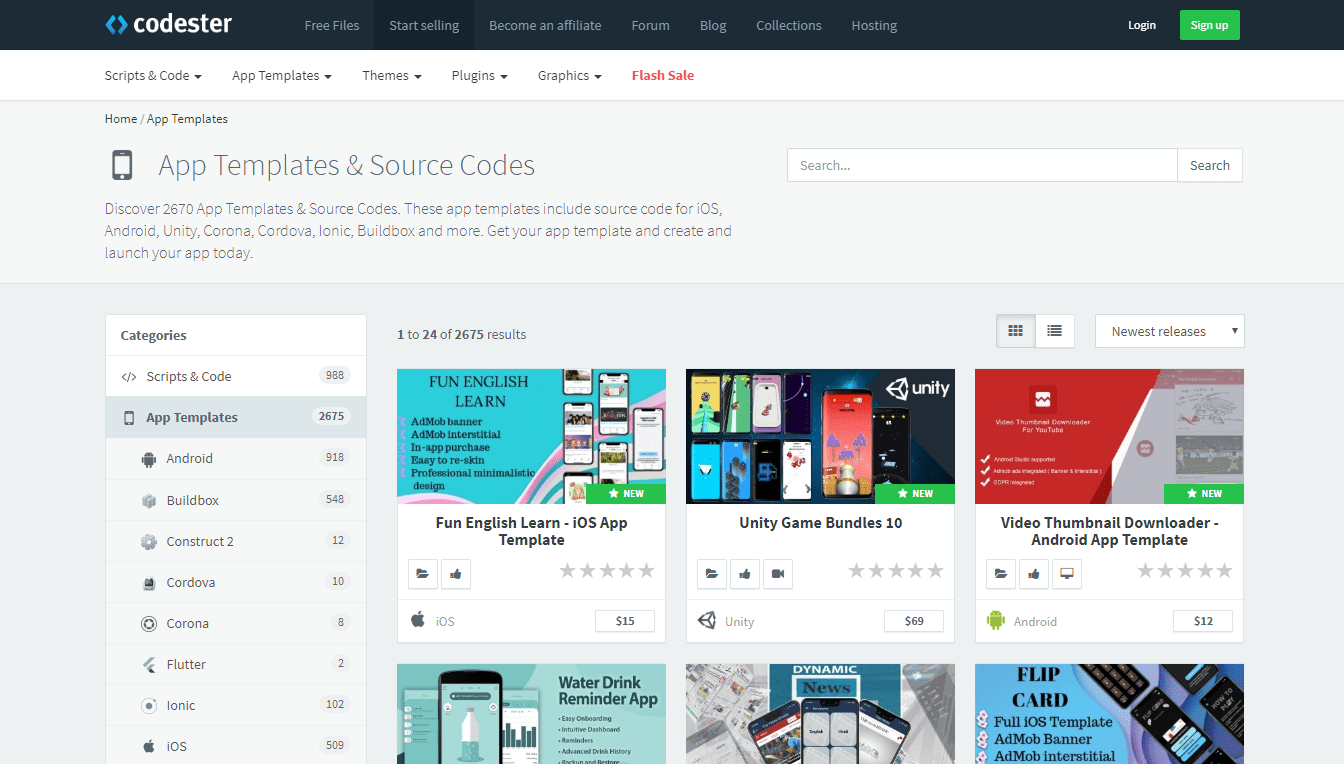Switch to list view layout
This screenshot has height=764, width=1344.
1055,331
